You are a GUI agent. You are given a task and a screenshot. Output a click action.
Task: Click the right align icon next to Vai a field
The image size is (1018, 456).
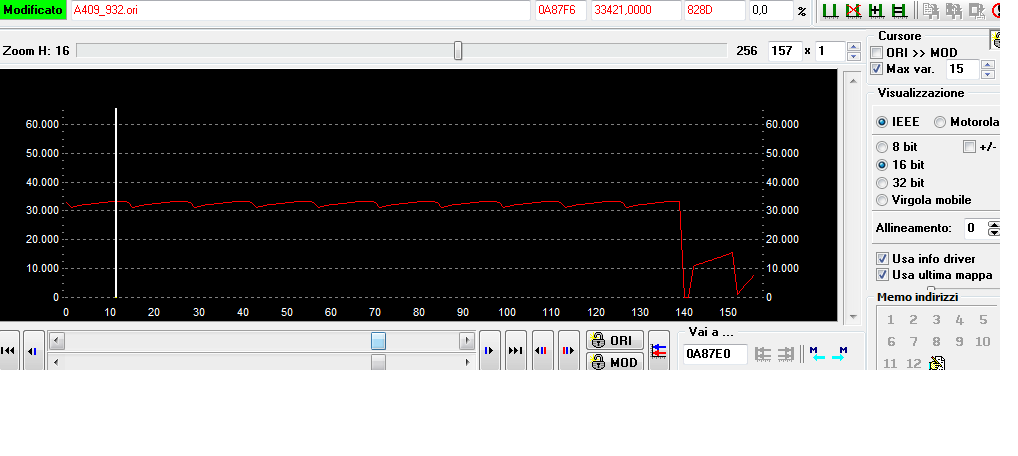tap(786, 354)
